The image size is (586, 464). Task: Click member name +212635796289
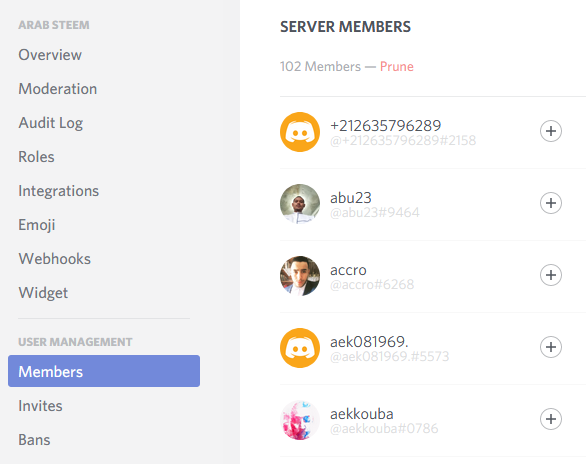pos(386,126)
